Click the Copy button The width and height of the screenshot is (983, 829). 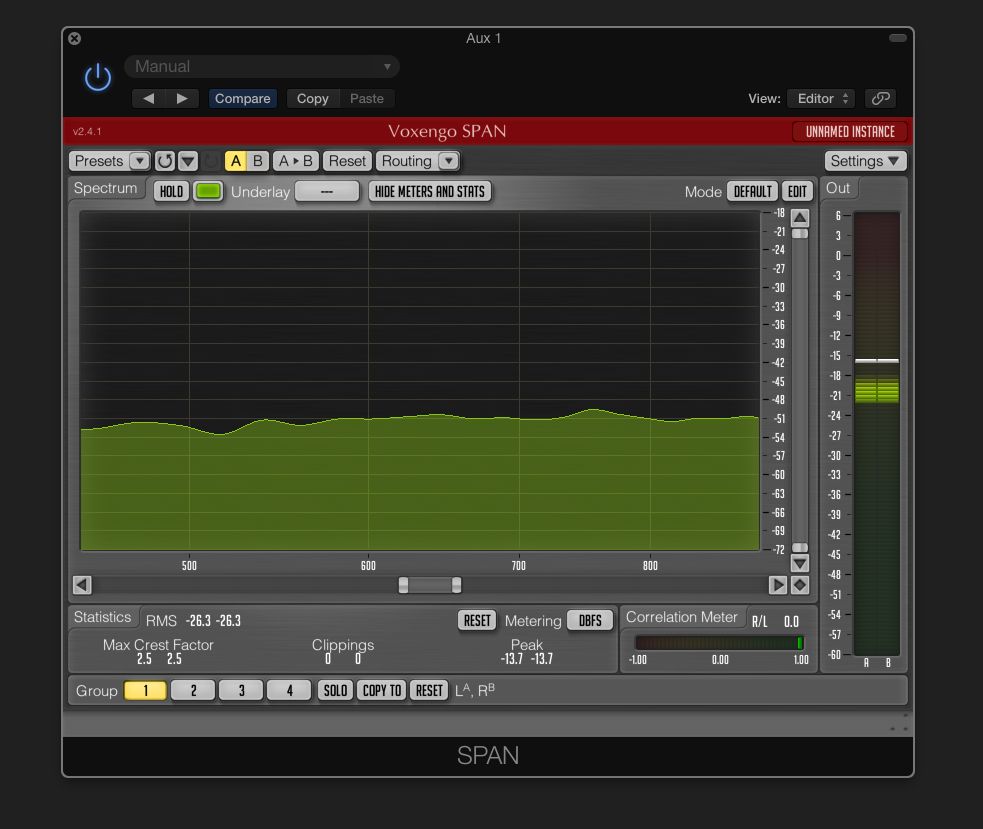312,98
